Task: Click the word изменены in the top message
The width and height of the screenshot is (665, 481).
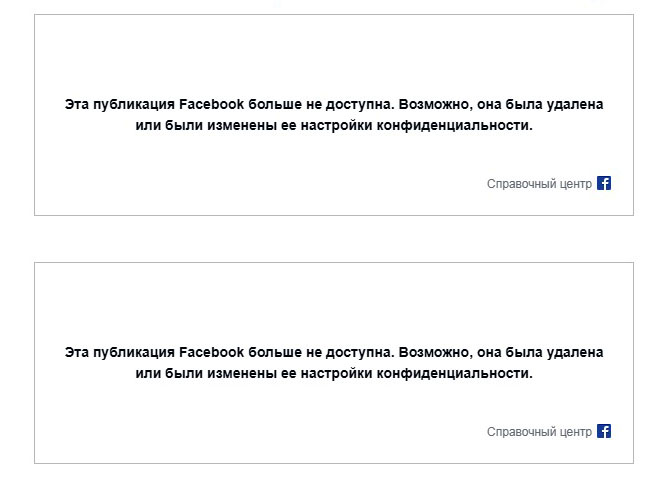Action: (x=244, y=126)
